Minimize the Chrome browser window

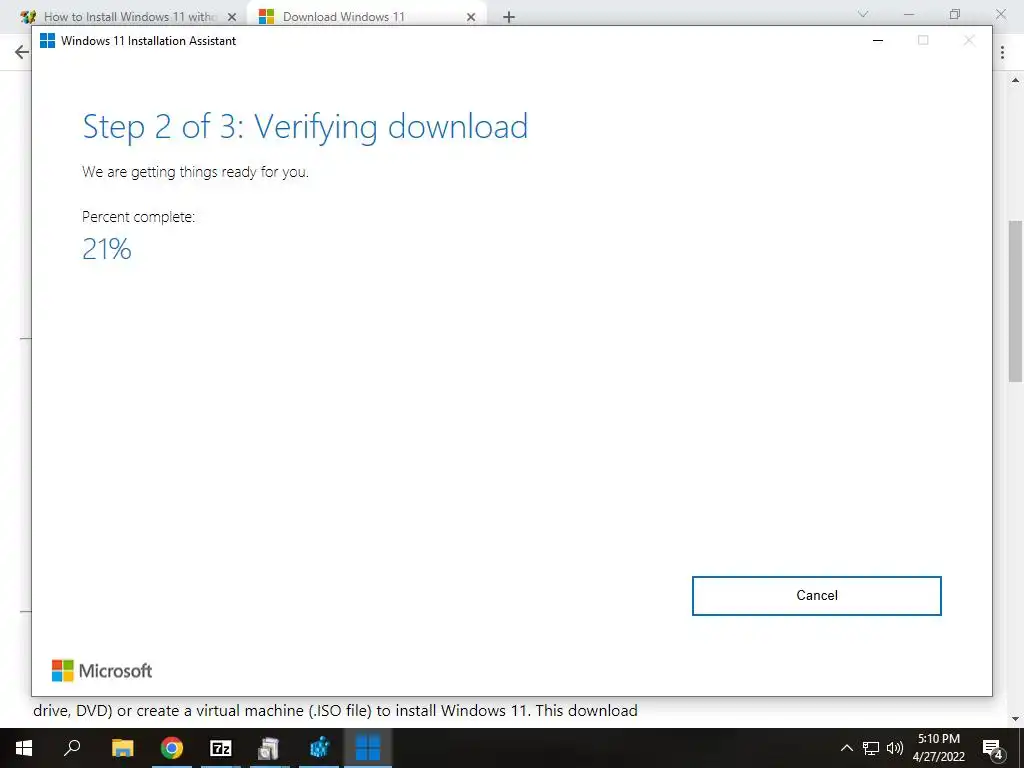908,14
